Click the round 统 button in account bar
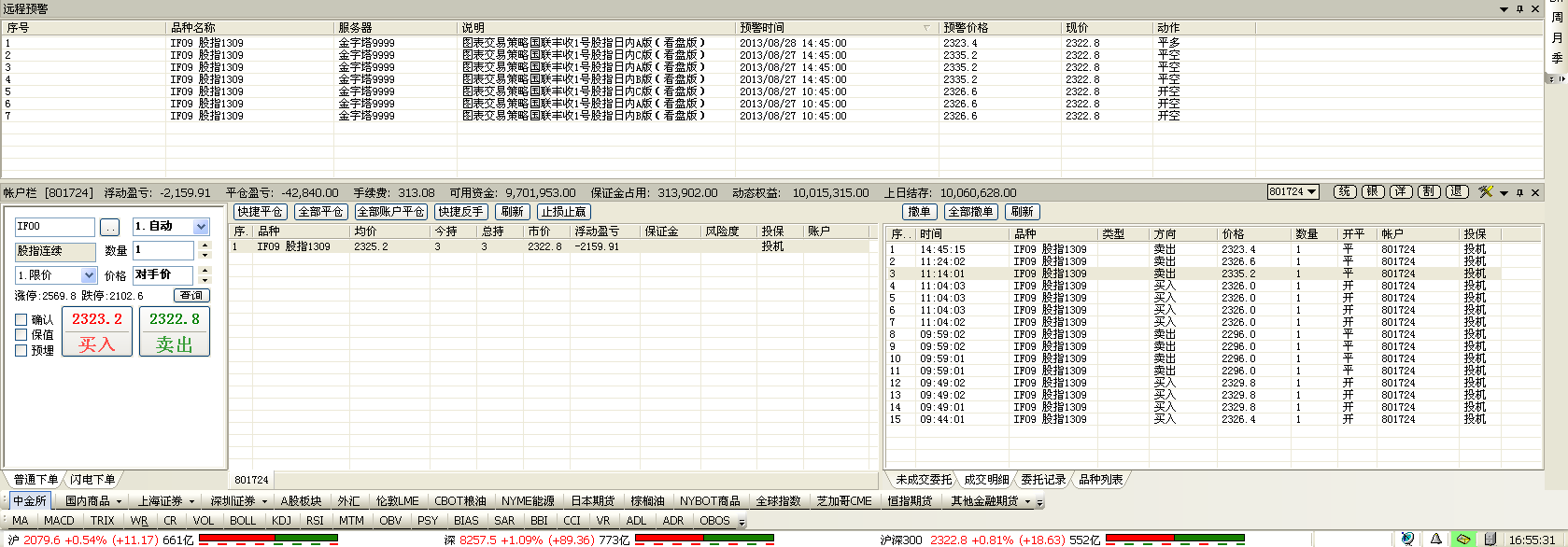Screen dimensions: 1568x547 1344,191
